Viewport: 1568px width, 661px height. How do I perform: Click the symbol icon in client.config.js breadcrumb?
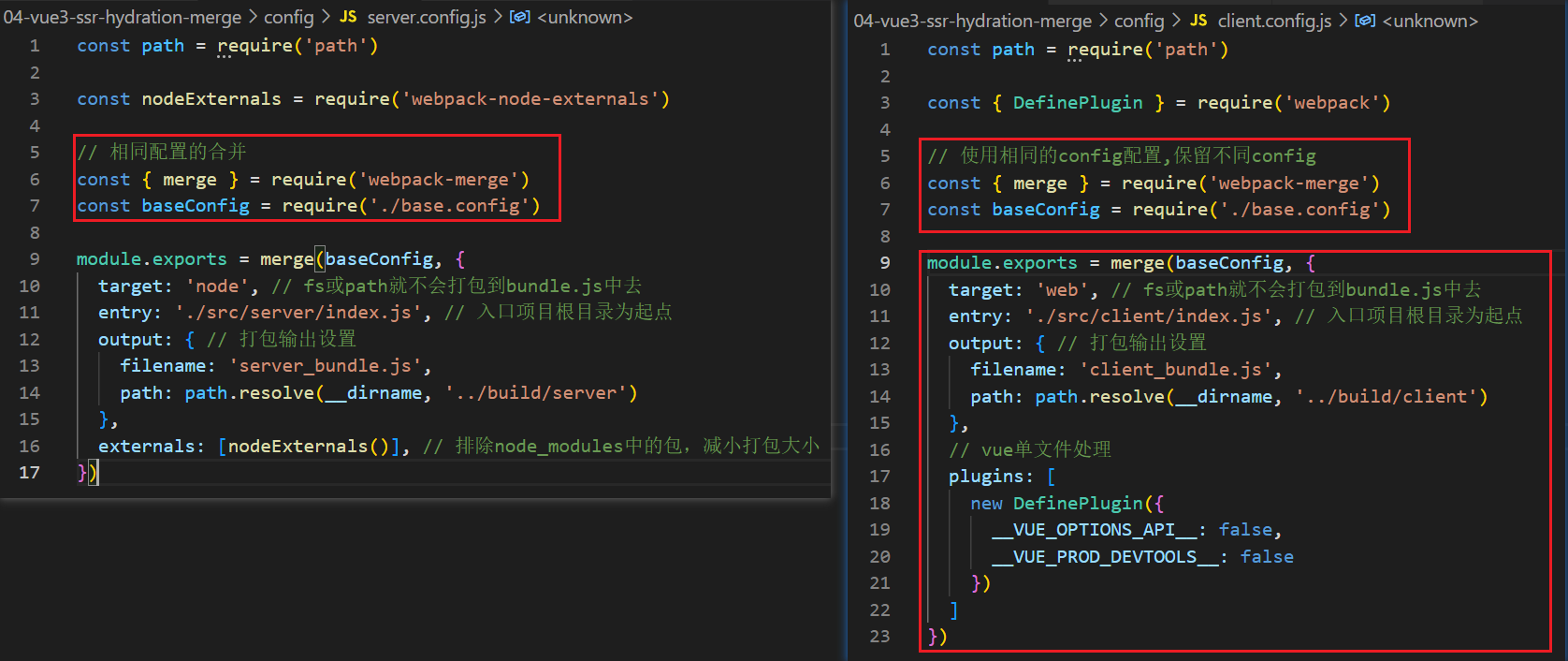click(x=1365, y=21)
